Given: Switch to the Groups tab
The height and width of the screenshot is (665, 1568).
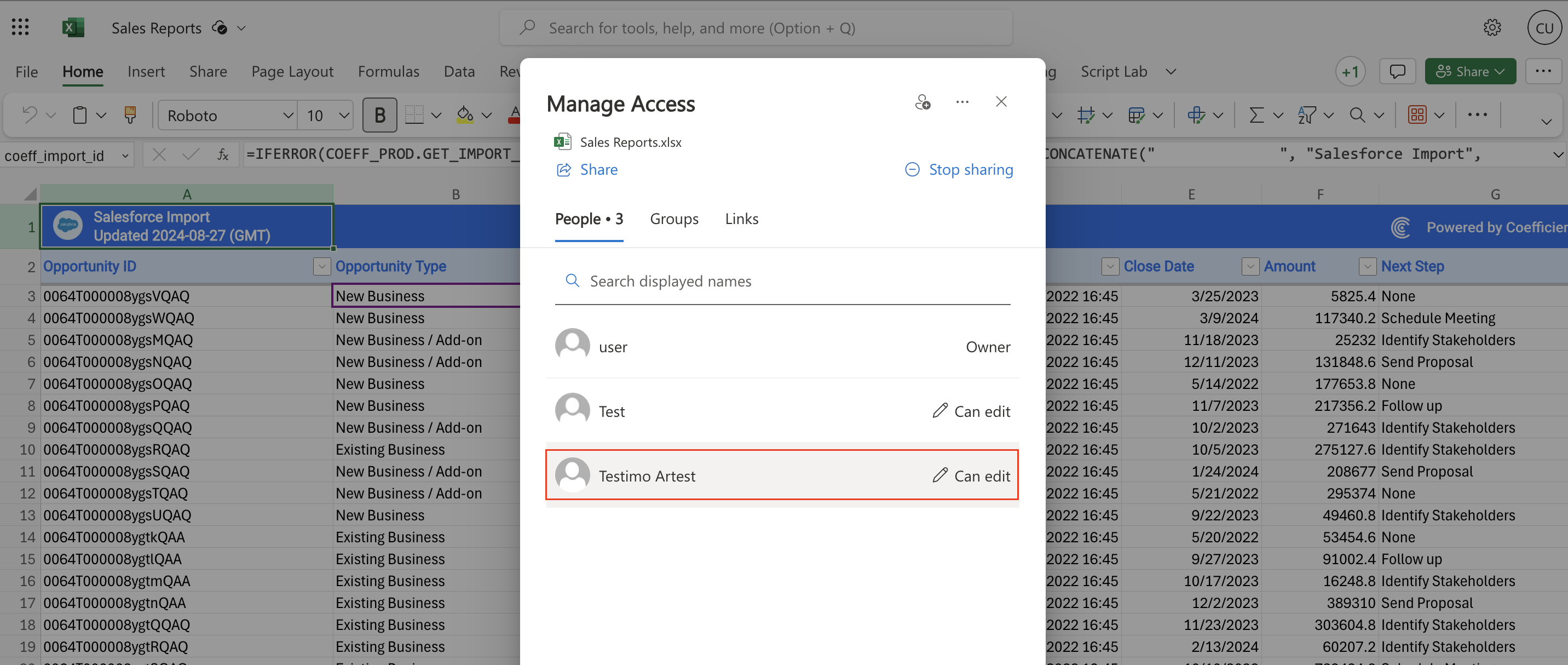Looking at the screenshot, I should pos(674,219).
